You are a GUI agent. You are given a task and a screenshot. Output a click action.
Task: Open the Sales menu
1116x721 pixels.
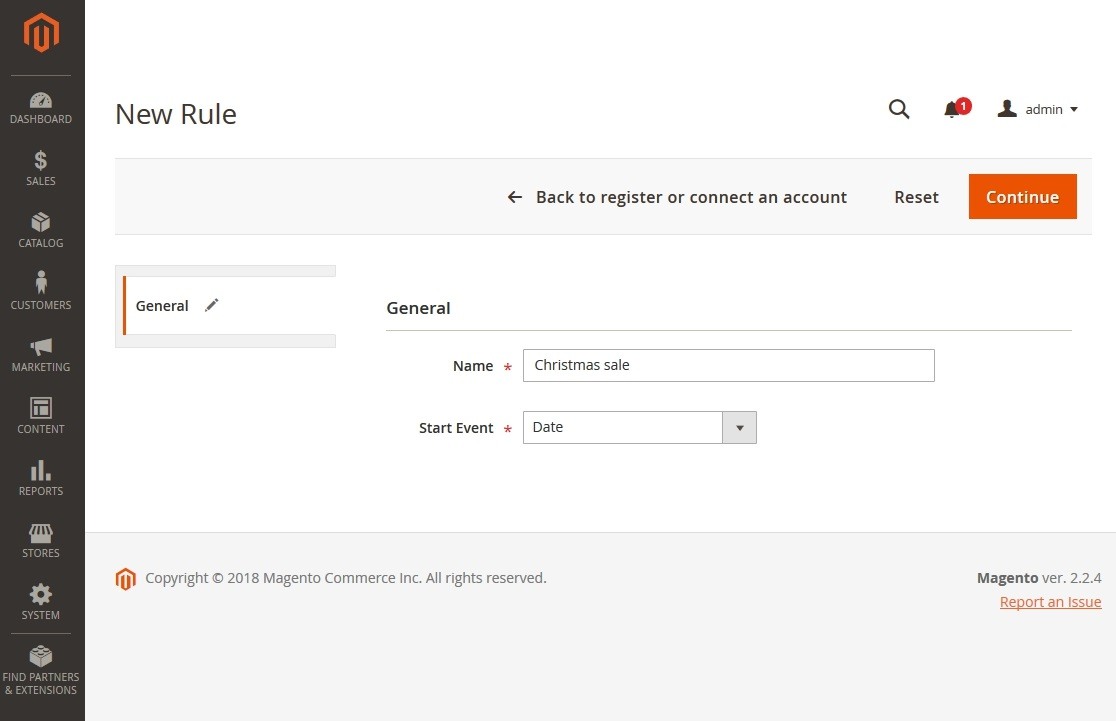click(41, 169)
